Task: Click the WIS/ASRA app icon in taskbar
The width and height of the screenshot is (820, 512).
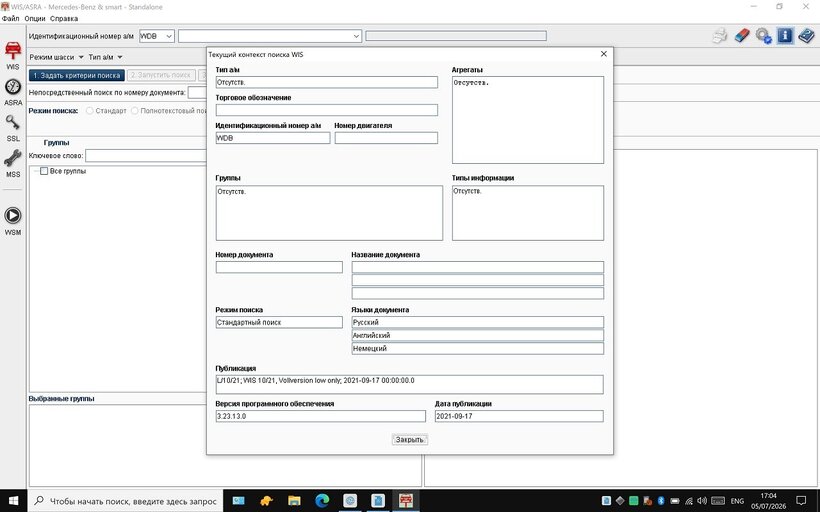Action: (406, 500)
